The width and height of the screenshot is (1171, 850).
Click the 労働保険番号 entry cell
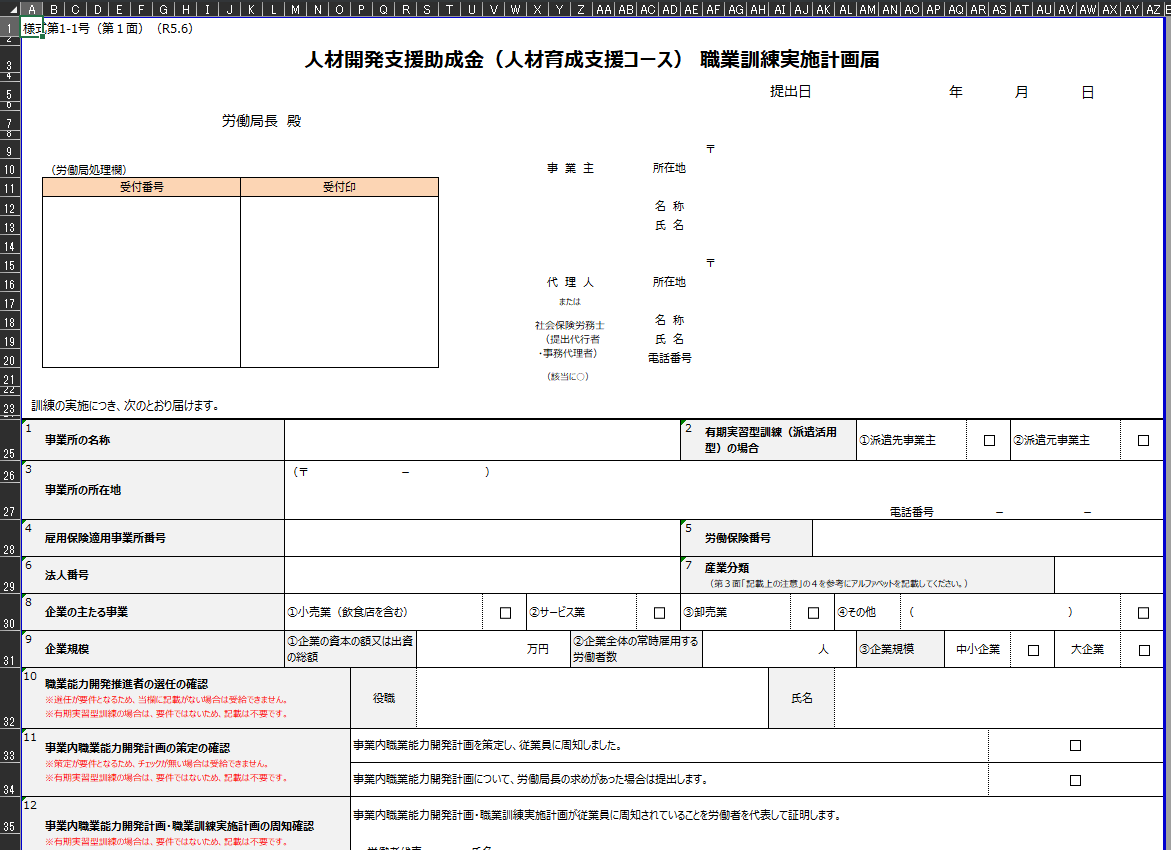coord(988,538)
